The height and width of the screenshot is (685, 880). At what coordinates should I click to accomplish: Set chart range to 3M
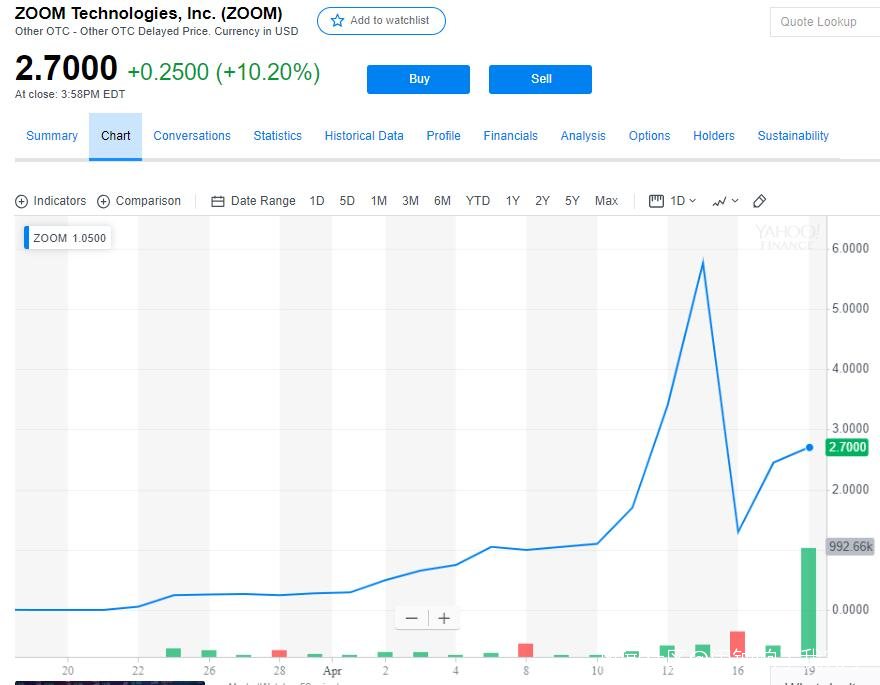410,201
